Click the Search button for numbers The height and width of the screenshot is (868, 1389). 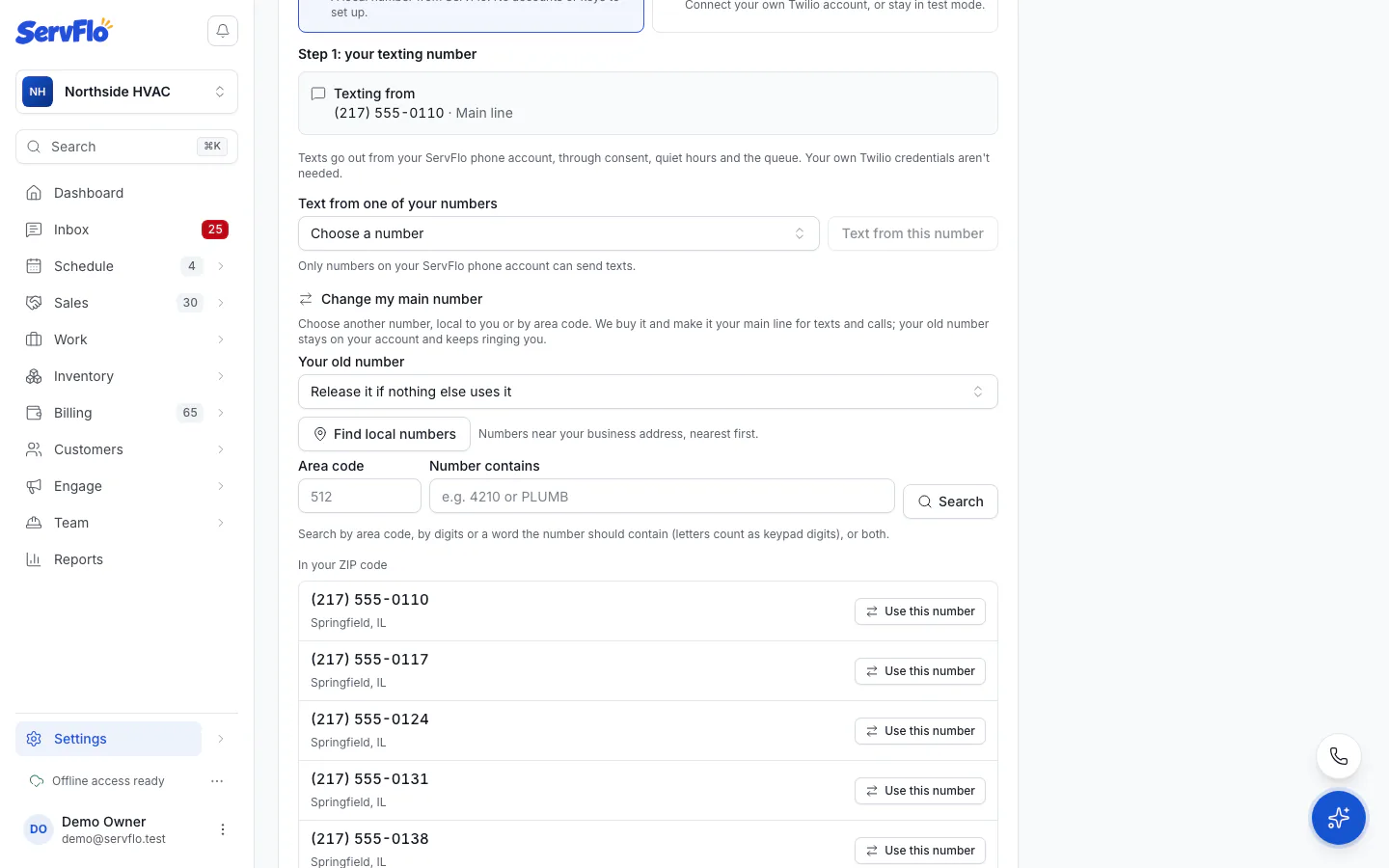coord(950,502)
